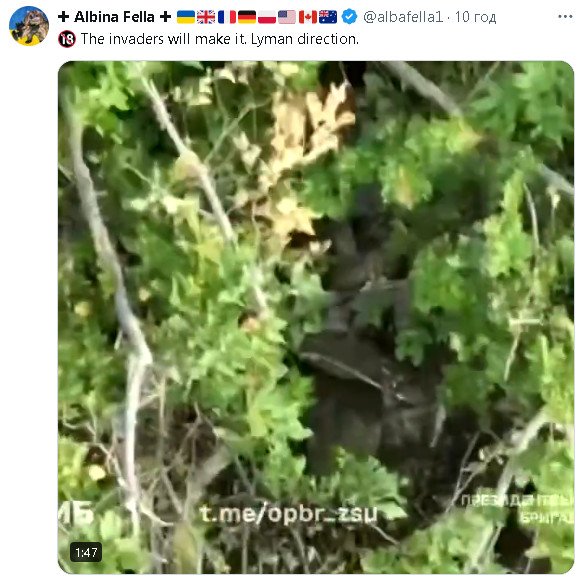Viewport: 580px width, 580px height.
Task: Click the Germany flag emoji
Action: pos(247,17)
